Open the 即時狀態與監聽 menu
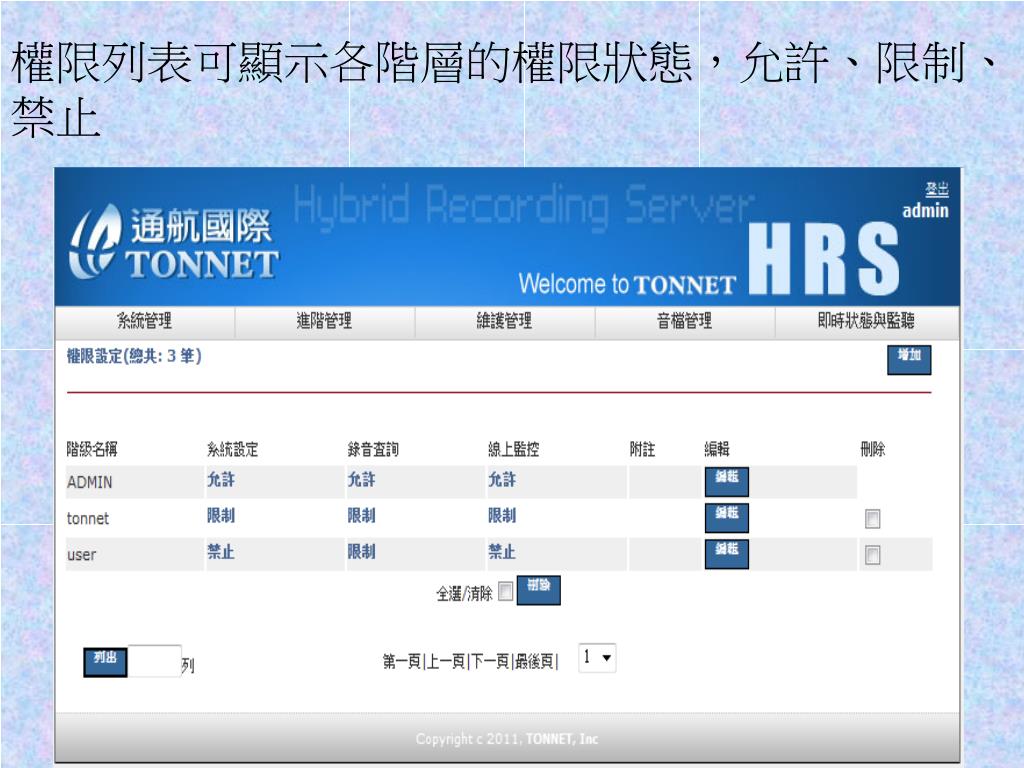 point(866,321)
